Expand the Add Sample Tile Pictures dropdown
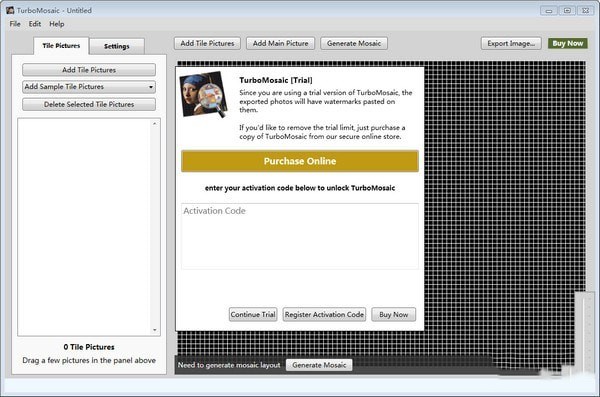 151,87
